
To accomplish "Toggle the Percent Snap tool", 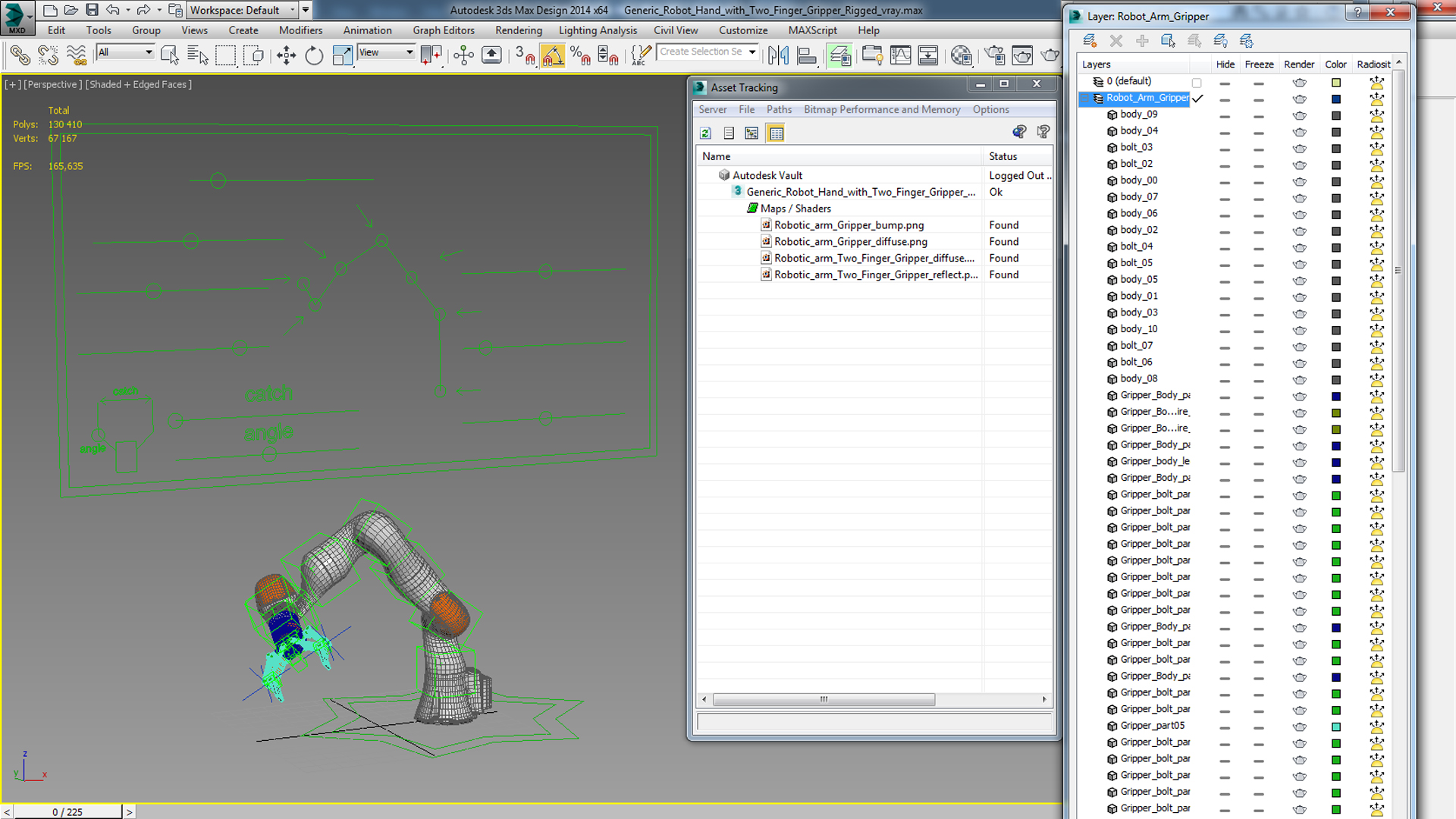I will tap(581, 55).
